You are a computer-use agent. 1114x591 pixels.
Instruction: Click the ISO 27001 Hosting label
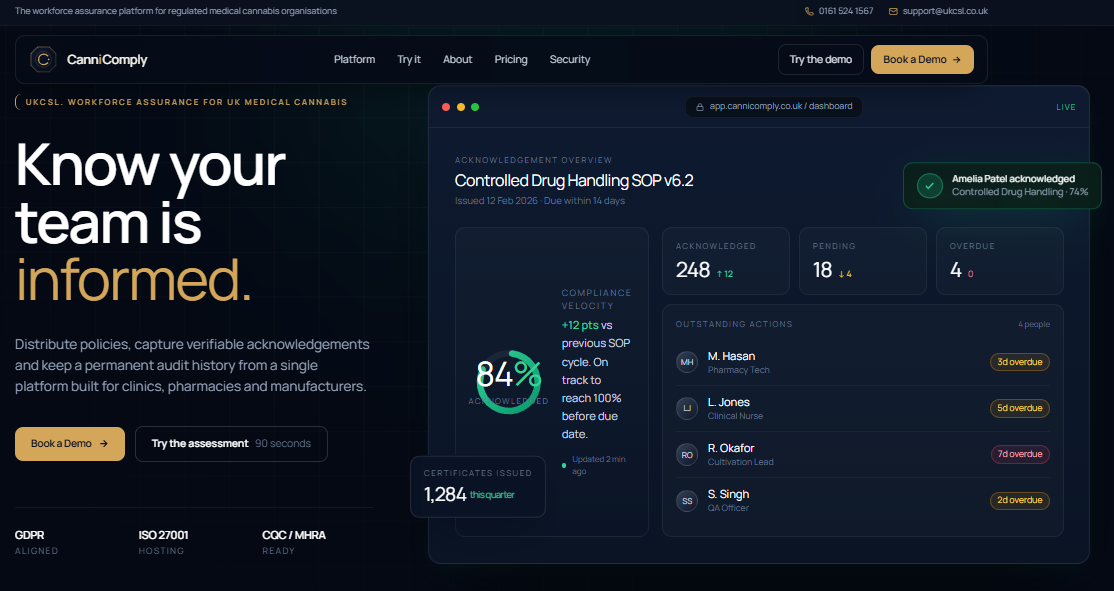tap(163, 543)
